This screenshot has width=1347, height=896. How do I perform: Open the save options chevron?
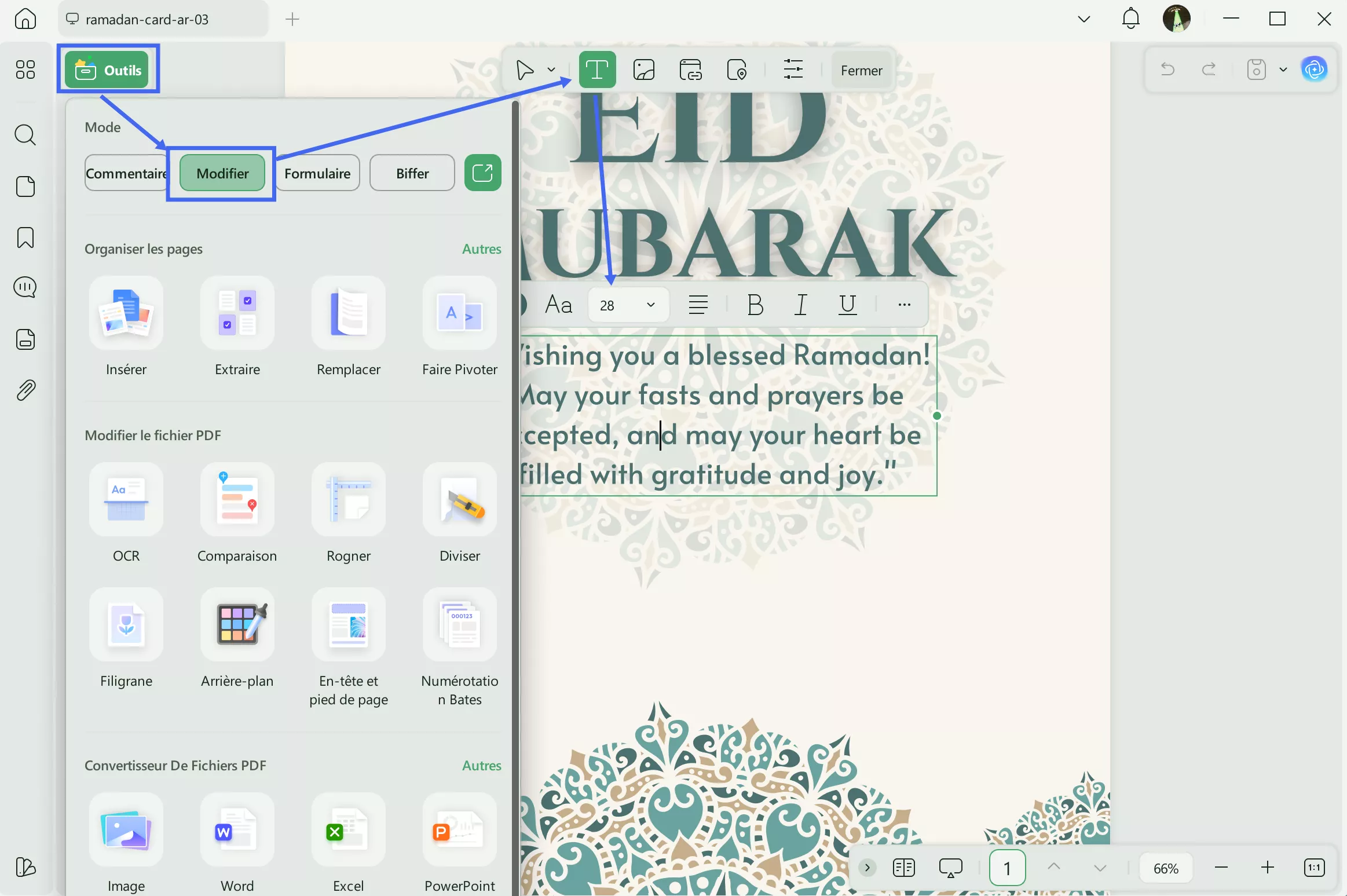pos(1282,70)
